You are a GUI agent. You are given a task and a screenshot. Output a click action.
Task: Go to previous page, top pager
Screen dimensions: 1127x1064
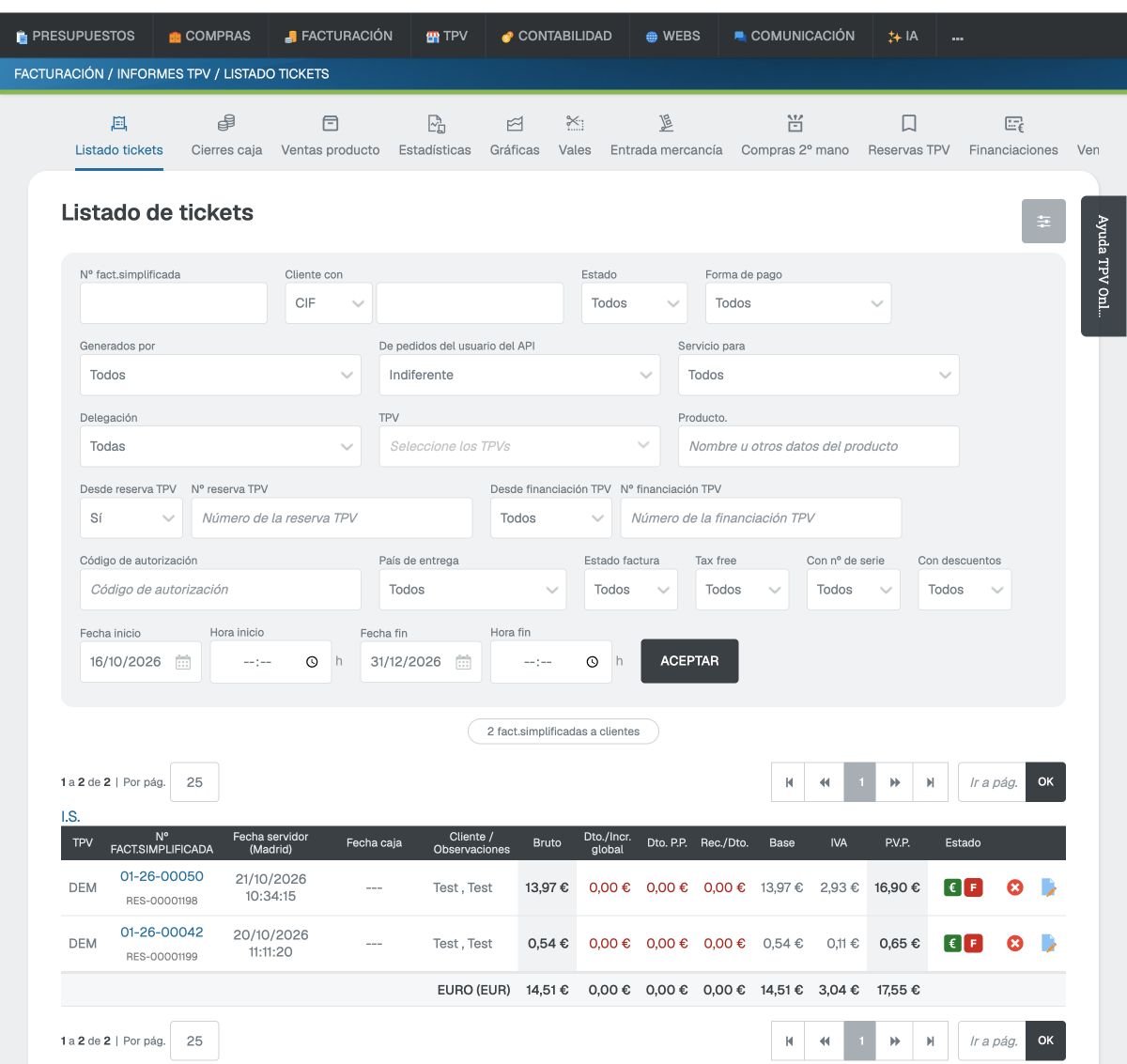825,782
